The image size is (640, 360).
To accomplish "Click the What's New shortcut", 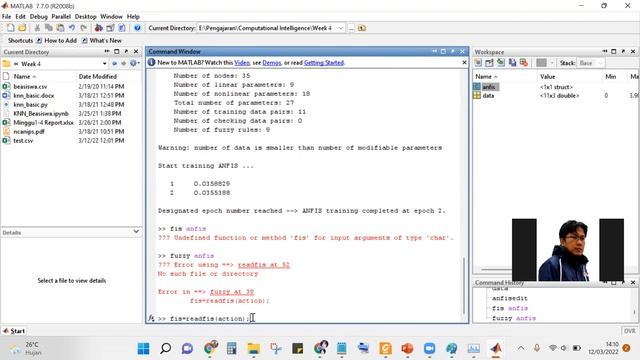I will tap(102, 40).
